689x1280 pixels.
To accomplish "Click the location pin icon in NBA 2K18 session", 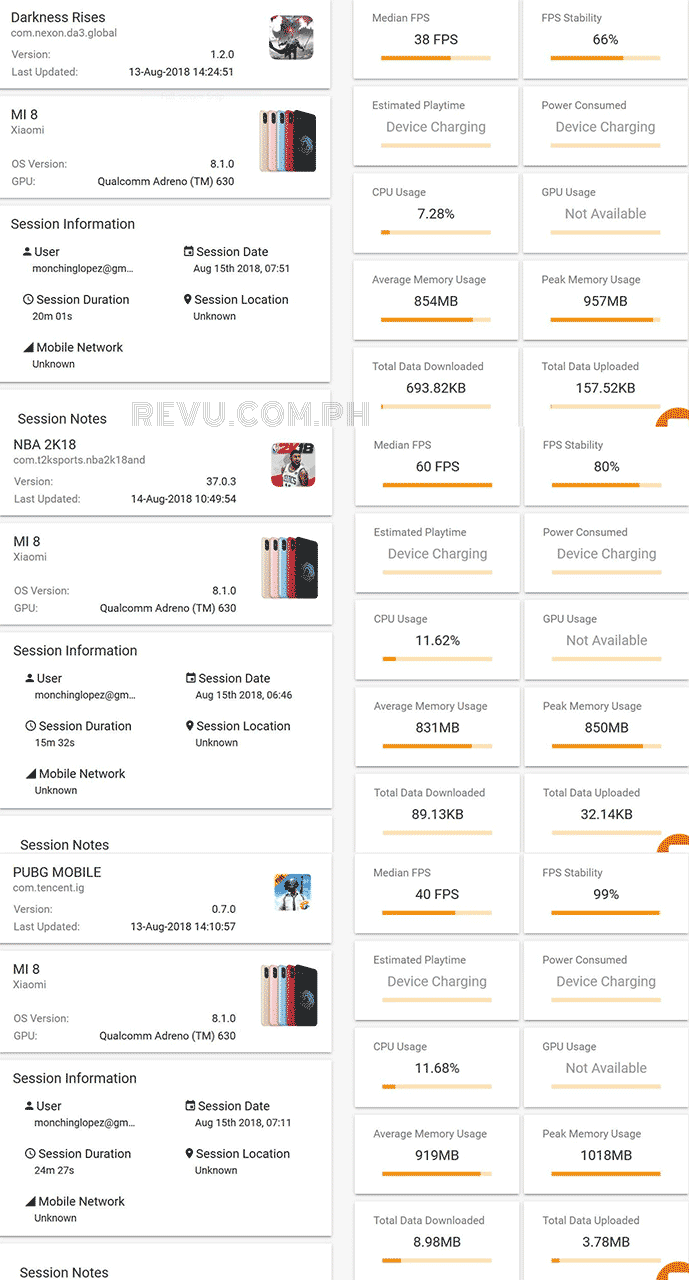I will [190, 726].
